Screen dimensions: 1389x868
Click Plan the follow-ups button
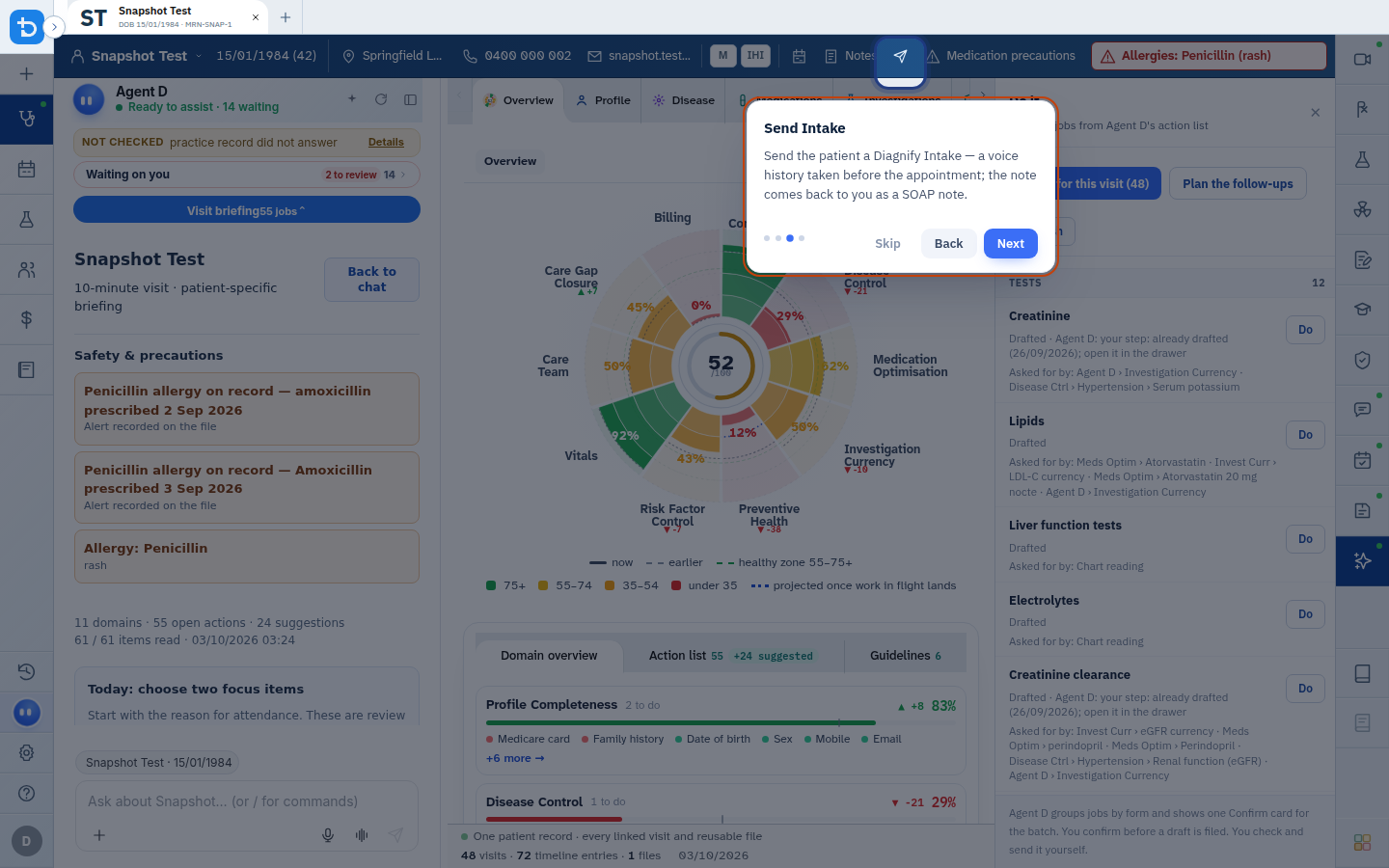coord(1238,184)
